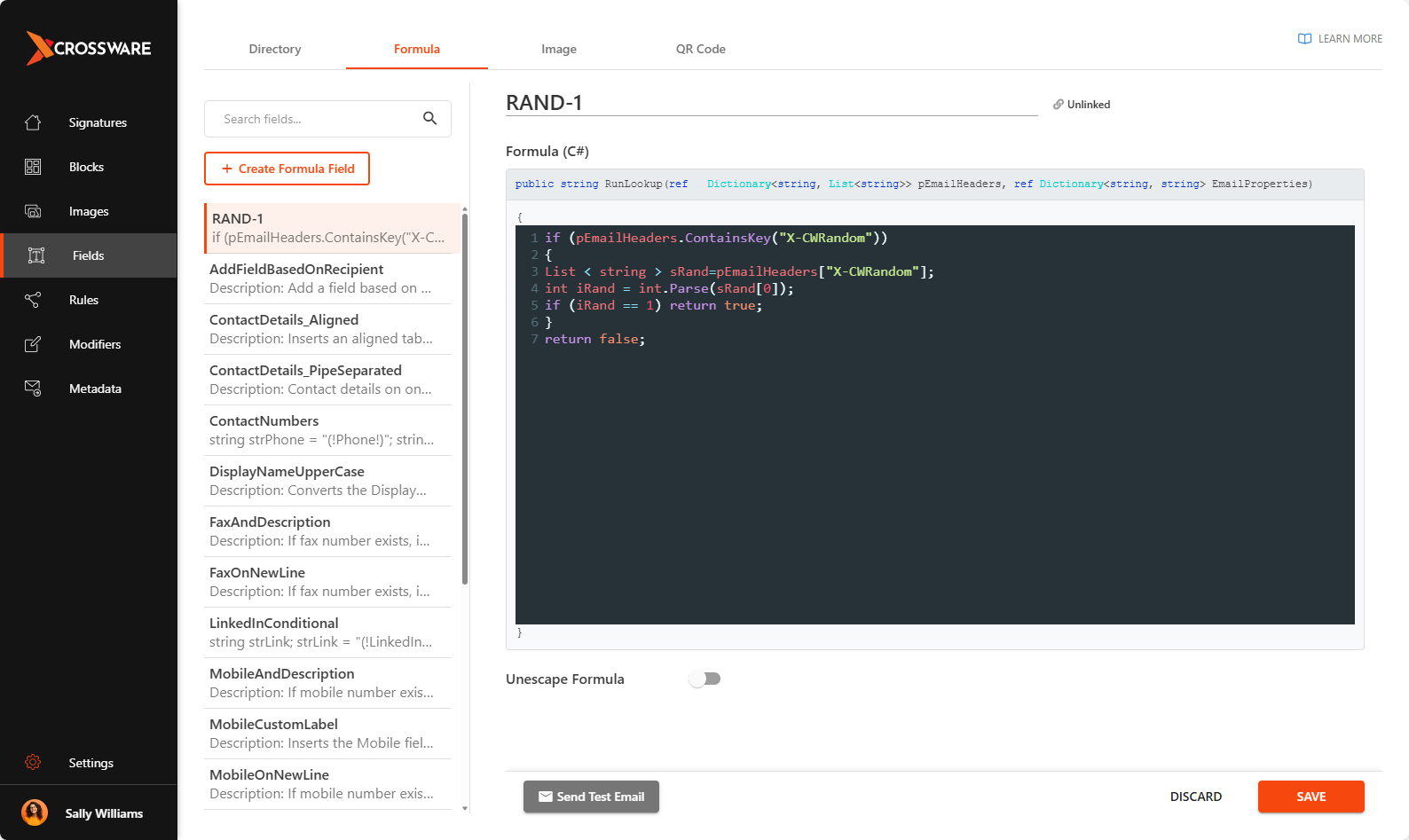The height and width of the screenshot is (840, 1409).
Task: Select the Rules share-style icon
Action: [33, 300]
